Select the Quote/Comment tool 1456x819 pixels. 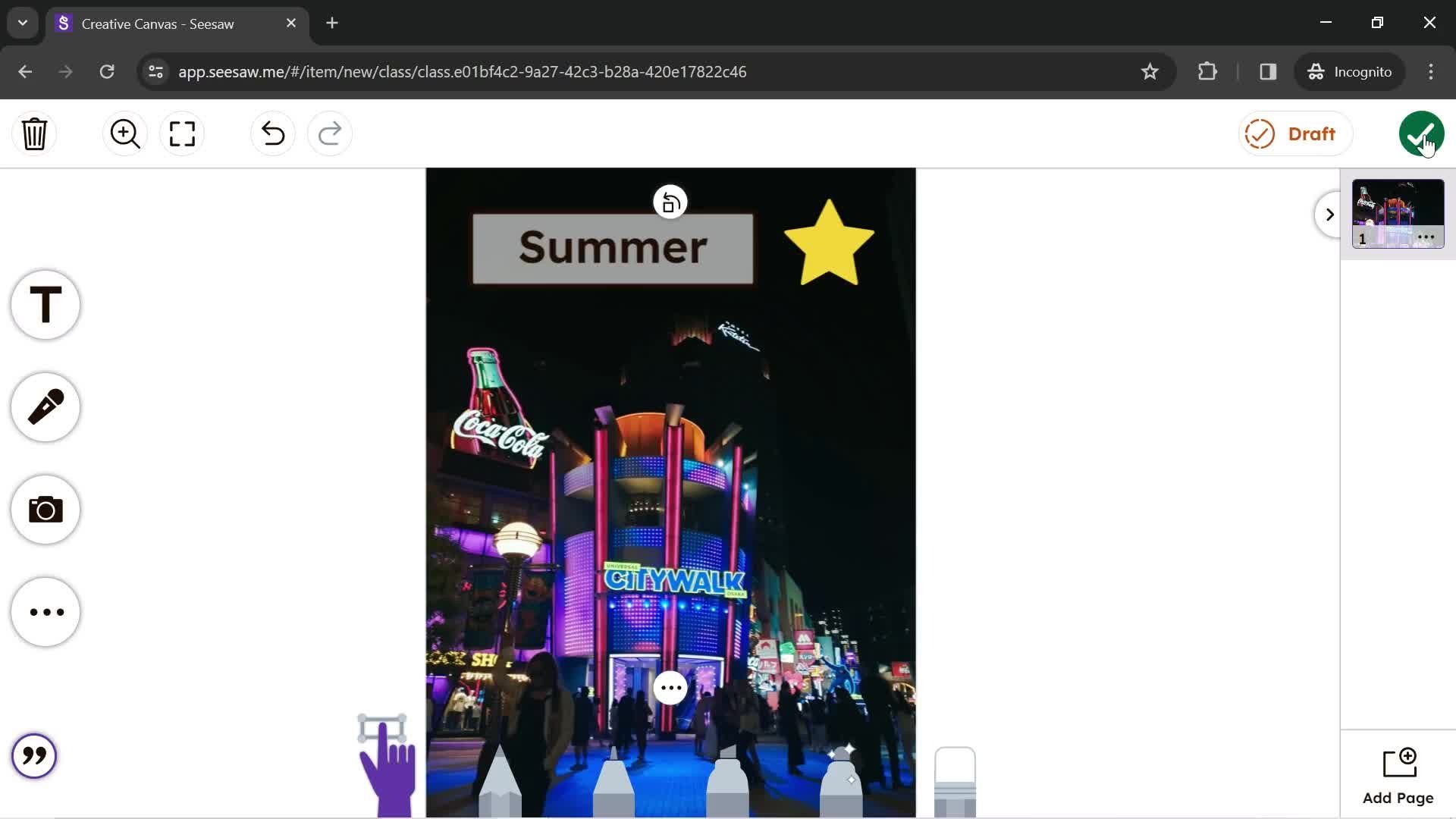(x=35, y=755)
